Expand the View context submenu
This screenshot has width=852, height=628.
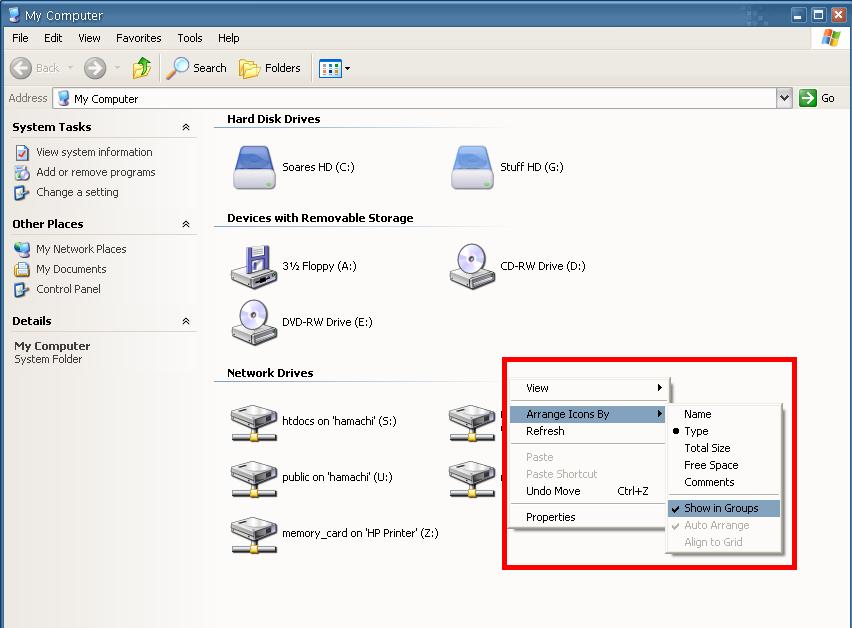point(587,388)
